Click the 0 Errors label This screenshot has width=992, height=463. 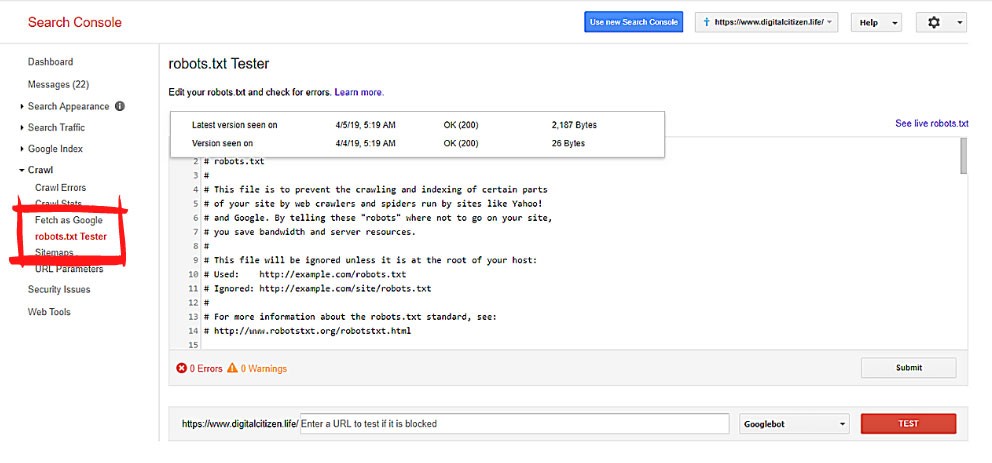pyautogui.click(x=206, y=369)
